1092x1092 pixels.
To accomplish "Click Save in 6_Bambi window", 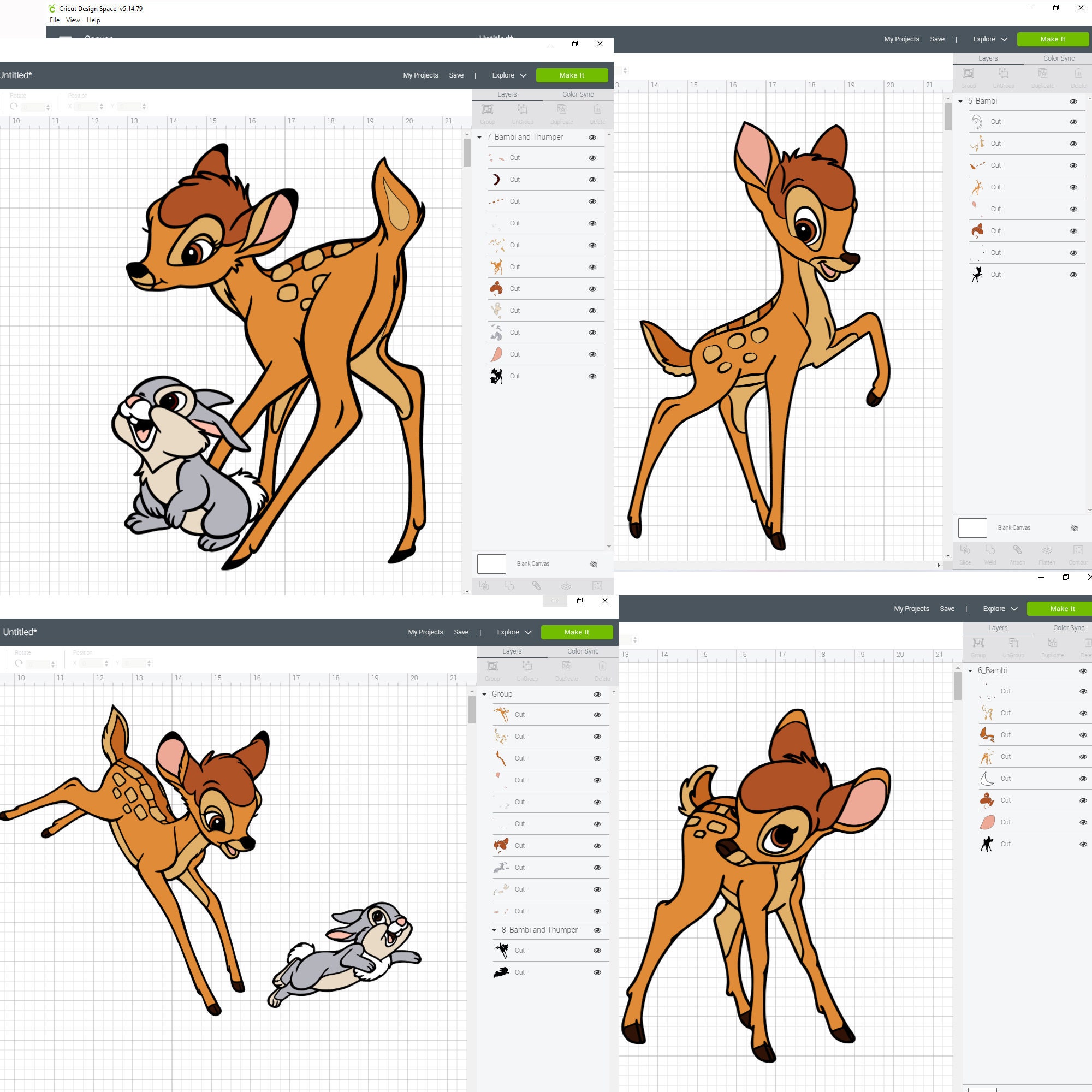I will (947, 609).
